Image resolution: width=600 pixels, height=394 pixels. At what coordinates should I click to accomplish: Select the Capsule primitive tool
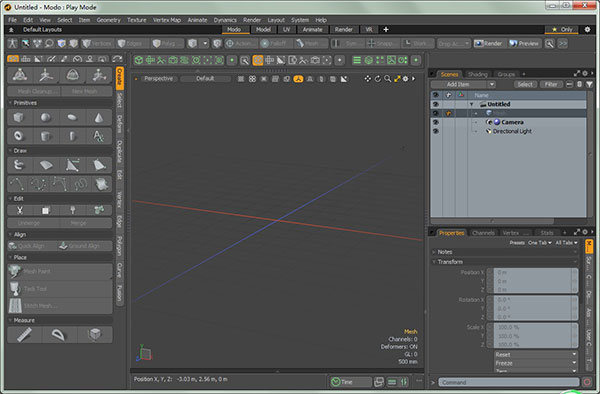click(72, 136)
